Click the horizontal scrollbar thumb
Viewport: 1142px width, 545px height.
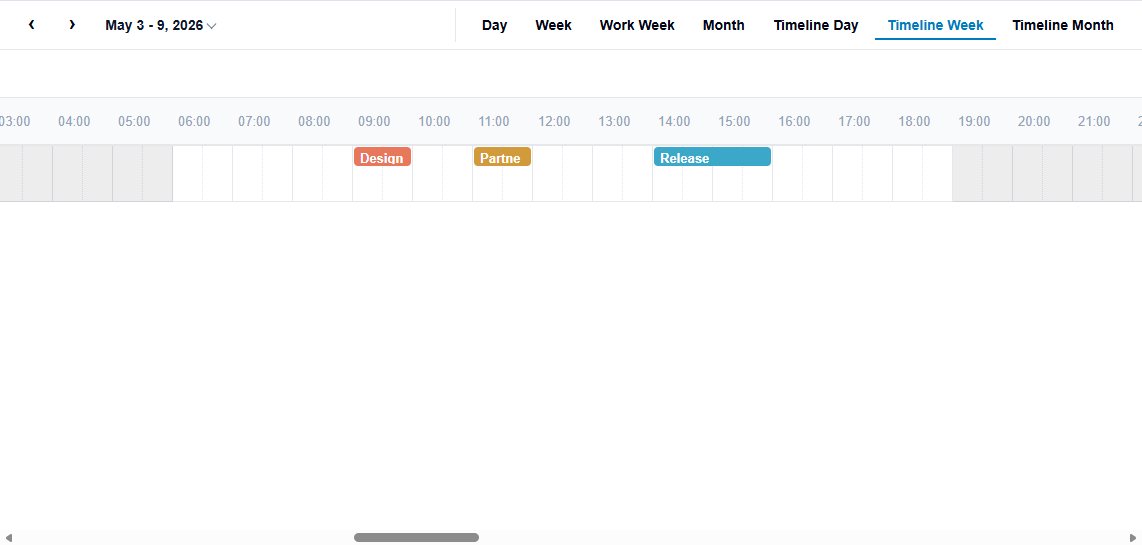[x=417, y=538]
